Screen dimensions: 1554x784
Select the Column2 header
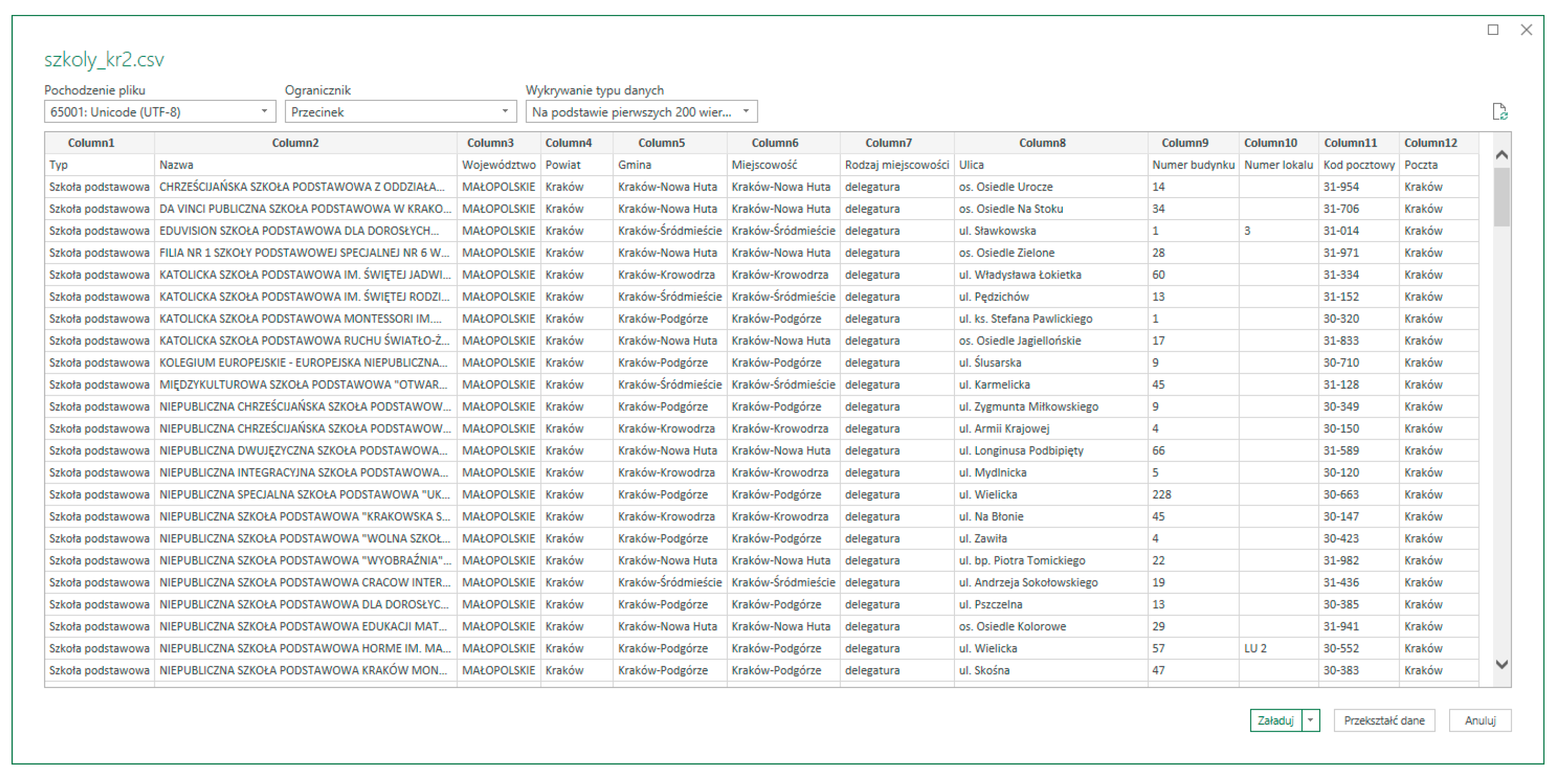[295, 143]
